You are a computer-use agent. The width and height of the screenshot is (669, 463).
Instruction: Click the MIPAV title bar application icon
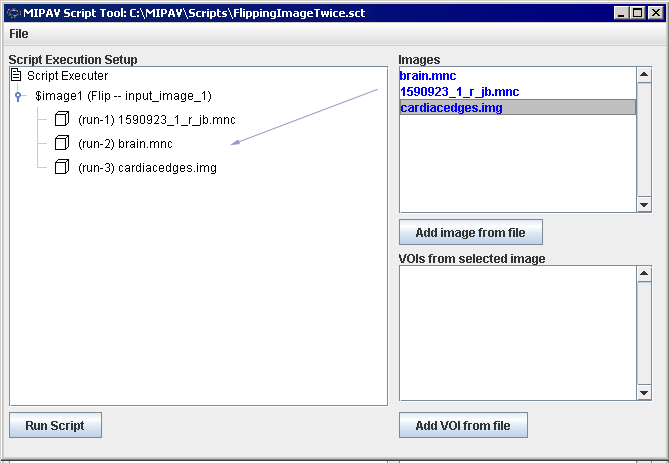[13, 12]
